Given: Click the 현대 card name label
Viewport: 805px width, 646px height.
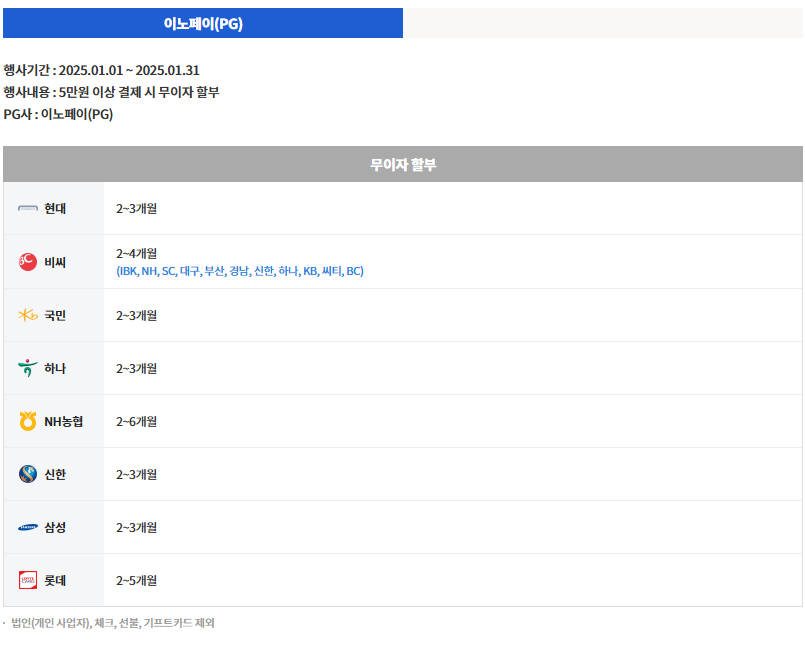Looking at the screenshot, I should pyautogui.click(x=55, y=208).
